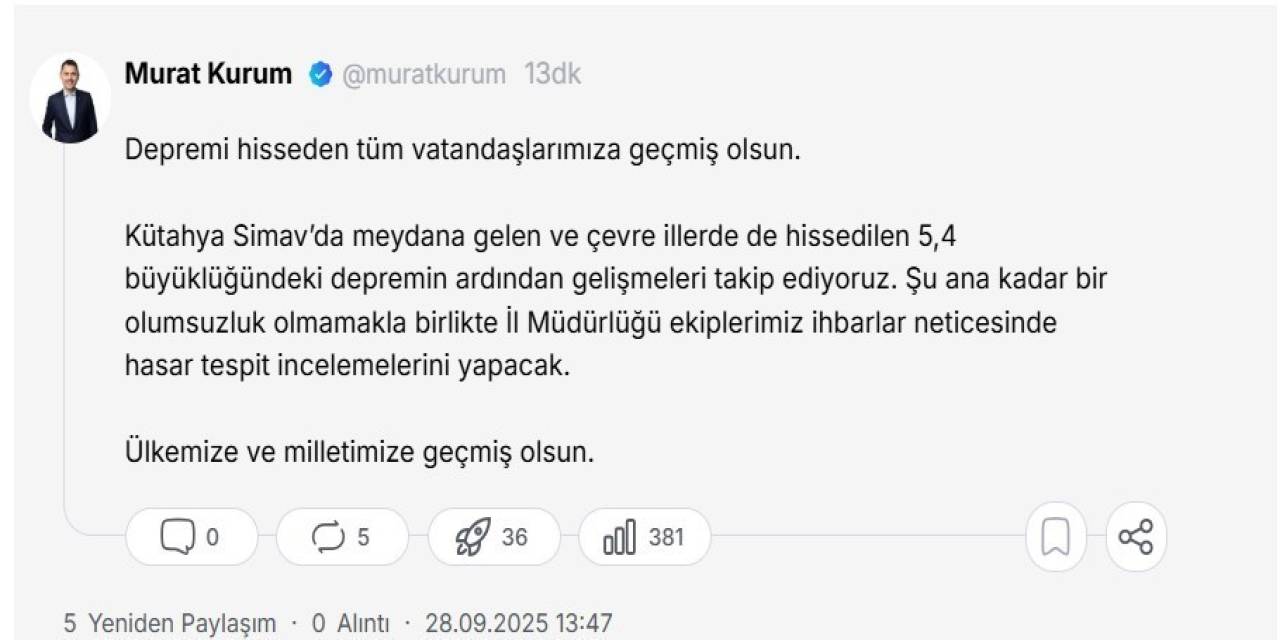
Task: Open the reply composer for this post
Action: pos(190,537)
